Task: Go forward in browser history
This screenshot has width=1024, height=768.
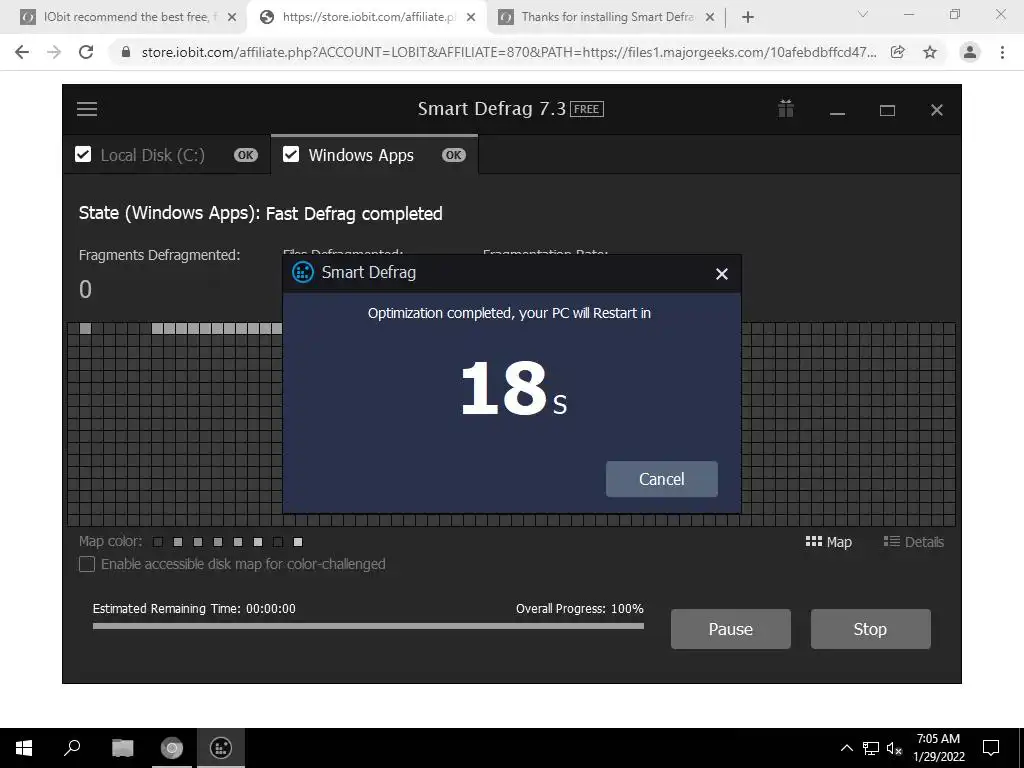Action: tap(54, 52)
